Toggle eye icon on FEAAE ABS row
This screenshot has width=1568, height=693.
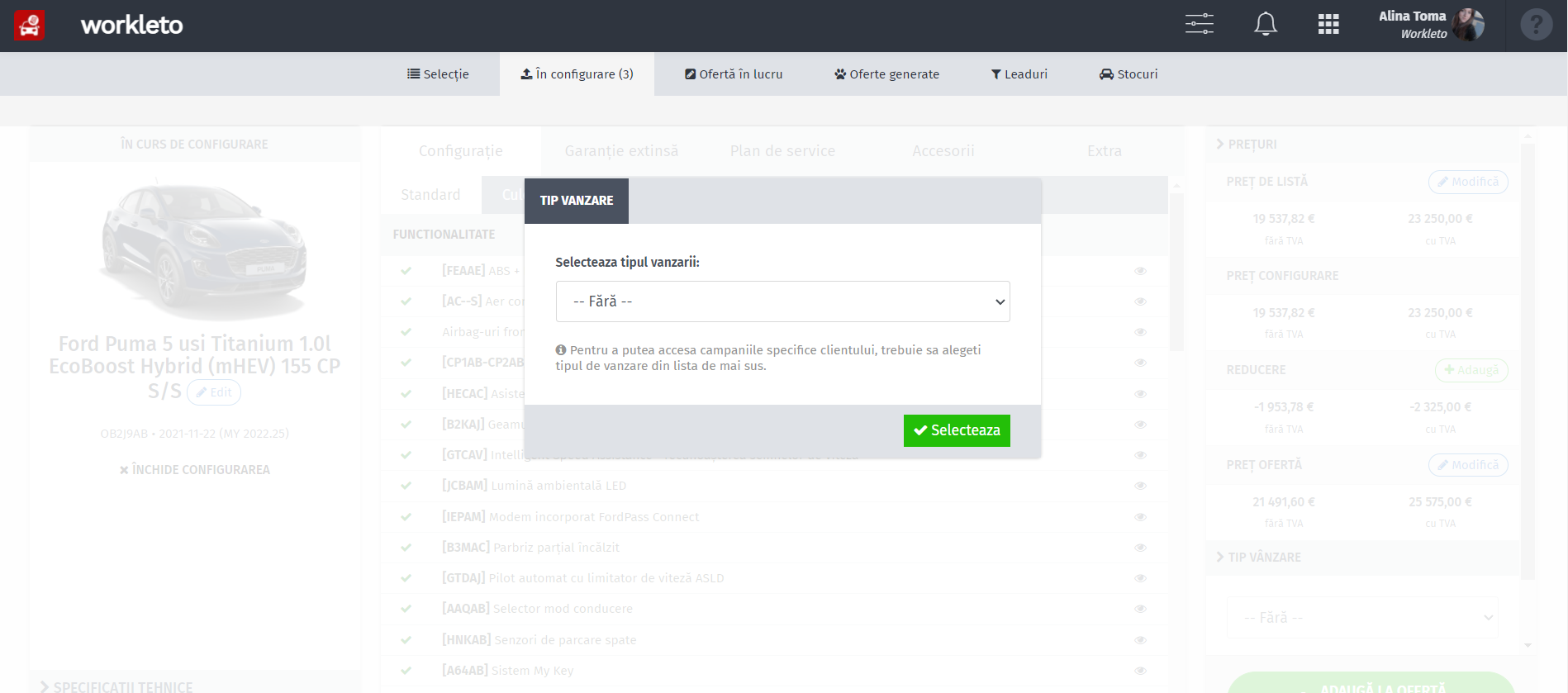click(x=1140, y=271)
